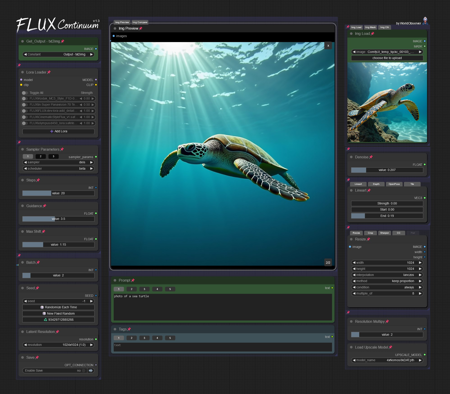The image size is (450, 394).
Task: Open the condition dropdown in Resize
Action: pos(387,287)
